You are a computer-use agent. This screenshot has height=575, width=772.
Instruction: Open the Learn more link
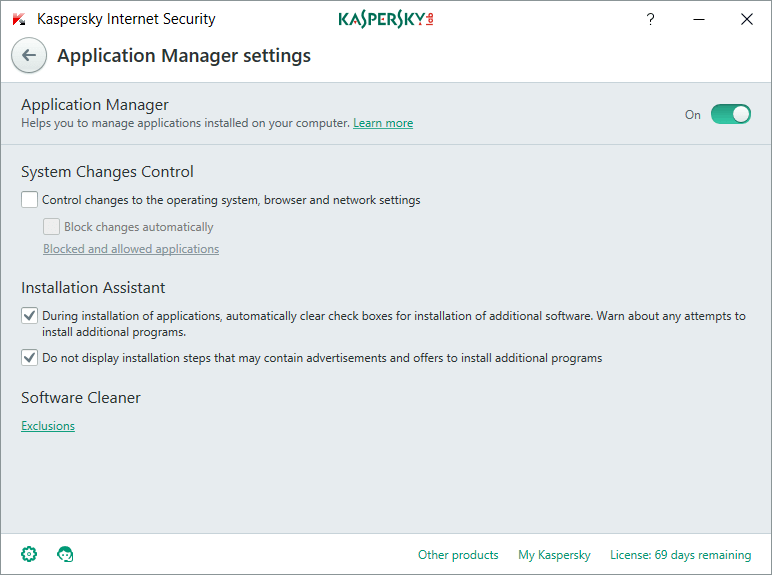coord(383,123)
